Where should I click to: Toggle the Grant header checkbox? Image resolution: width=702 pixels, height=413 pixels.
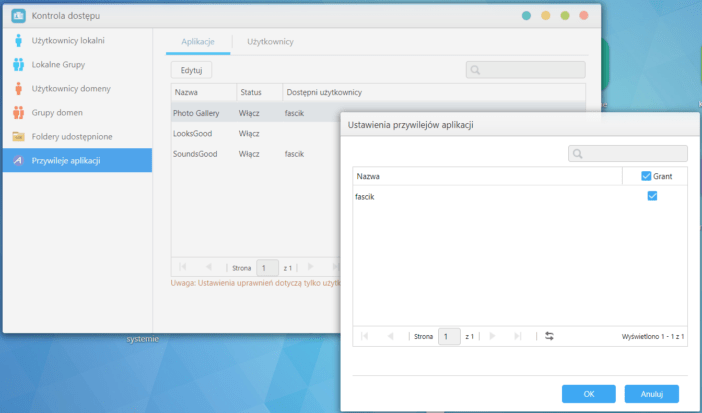[x=646, y=176]
